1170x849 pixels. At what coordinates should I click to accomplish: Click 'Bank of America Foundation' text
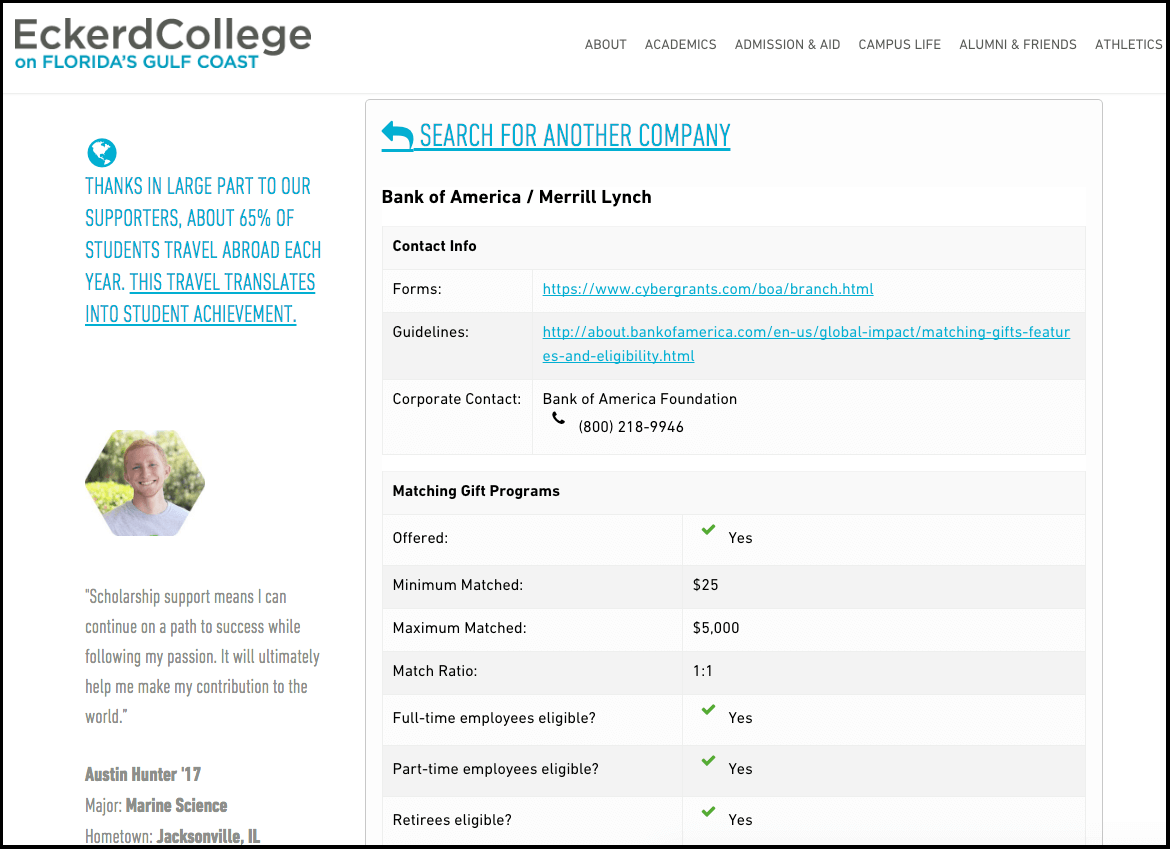pos(639,399)
